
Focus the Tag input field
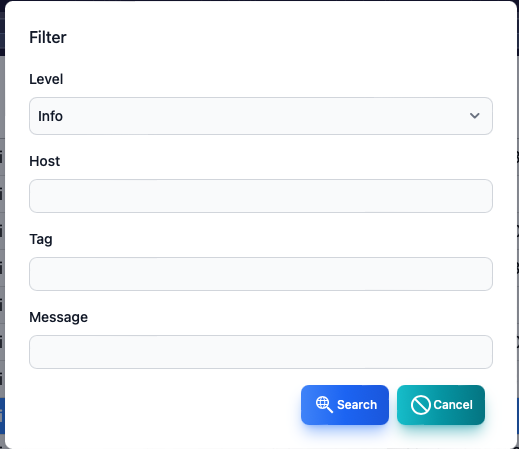coord(261,274)
